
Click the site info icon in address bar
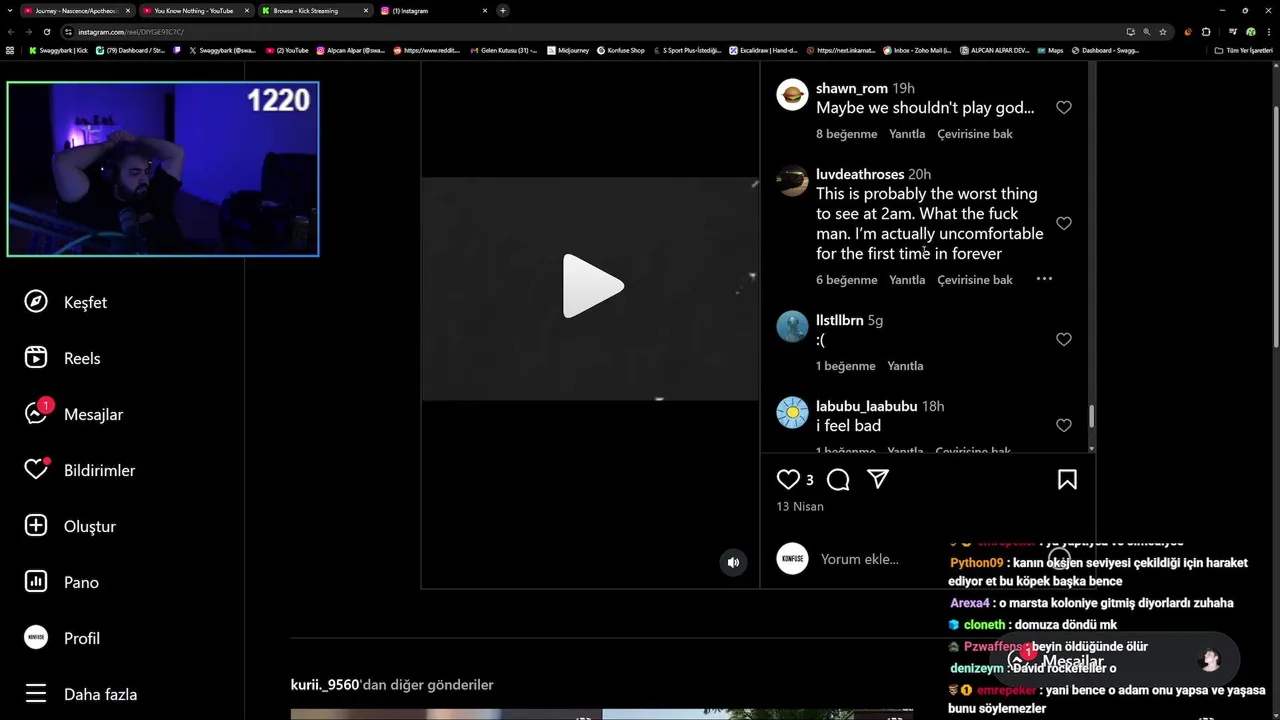pos(69,32)
